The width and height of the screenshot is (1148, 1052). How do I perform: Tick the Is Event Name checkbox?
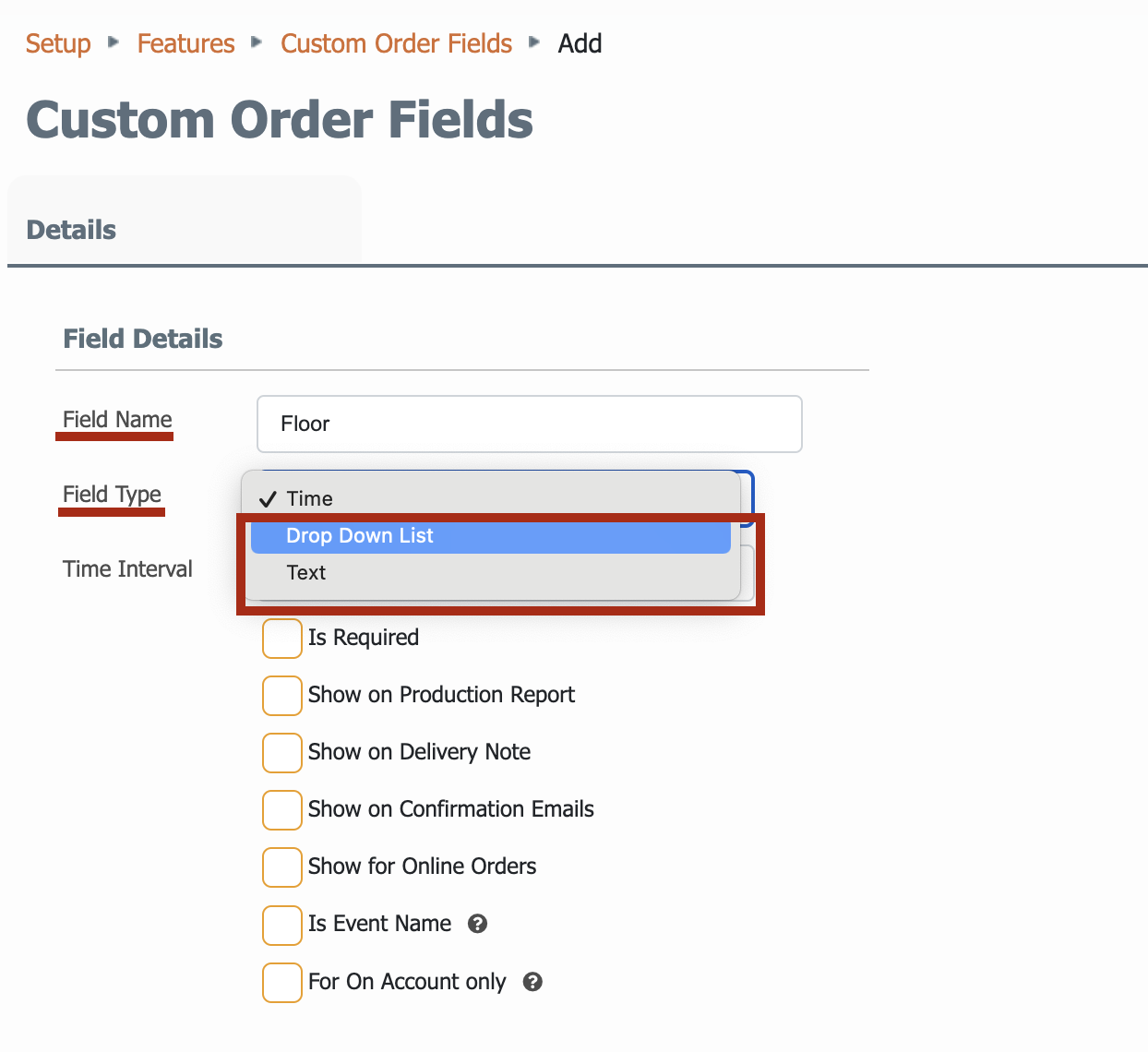[x=282, y=925]
